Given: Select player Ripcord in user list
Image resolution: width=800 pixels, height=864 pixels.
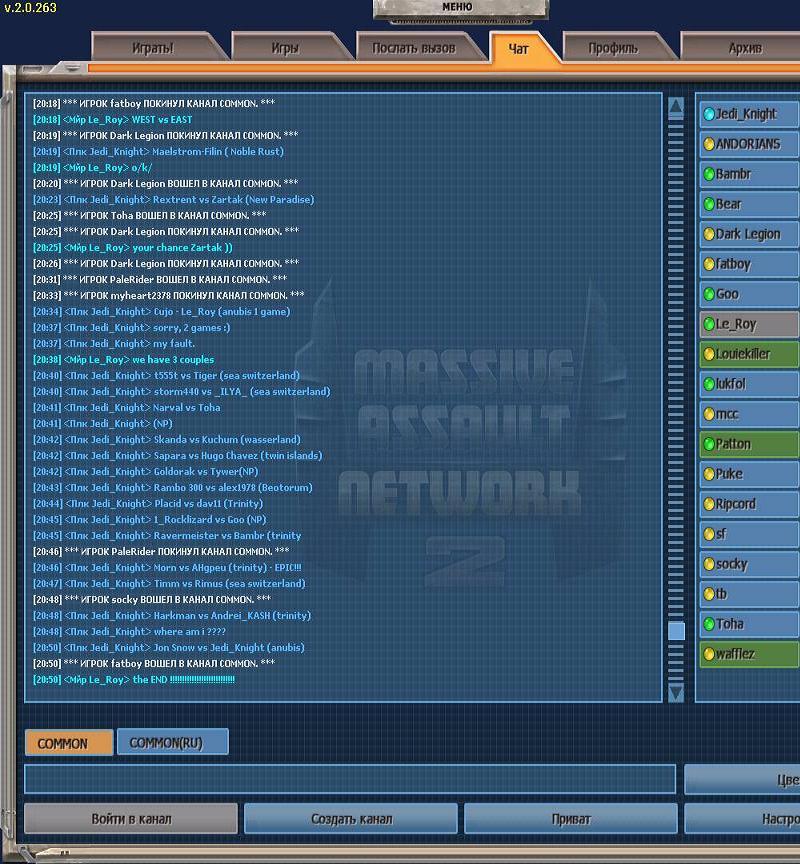Looking at the screenshot, I should click(749, 504).
